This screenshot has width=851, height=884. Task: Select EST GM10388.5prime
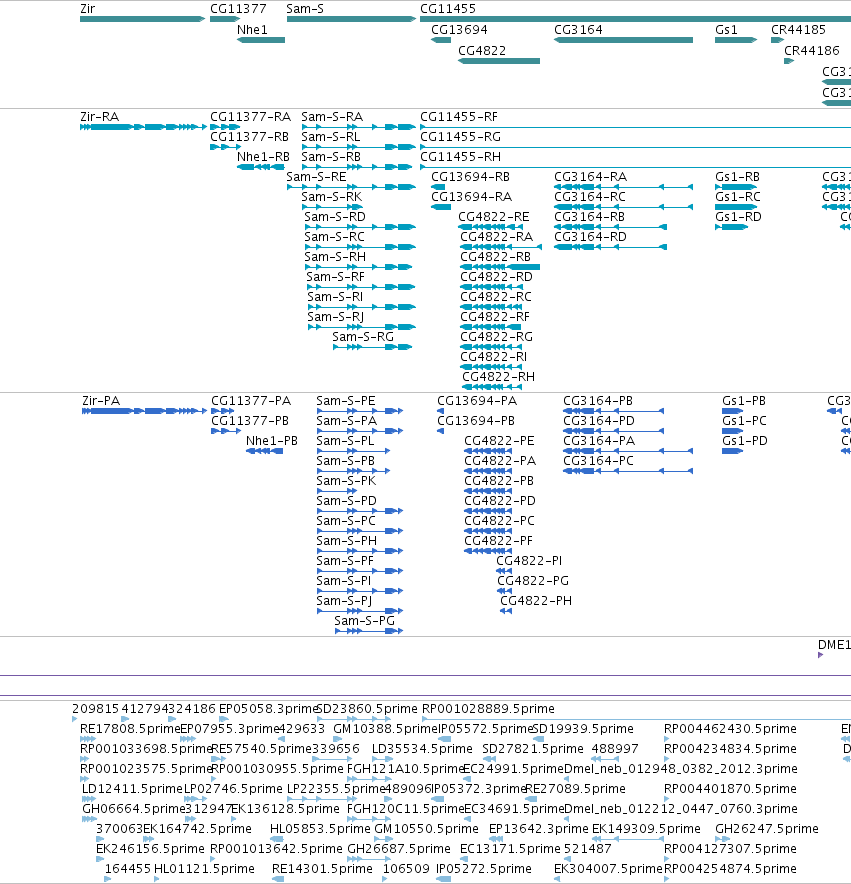[x=386, y=729]
